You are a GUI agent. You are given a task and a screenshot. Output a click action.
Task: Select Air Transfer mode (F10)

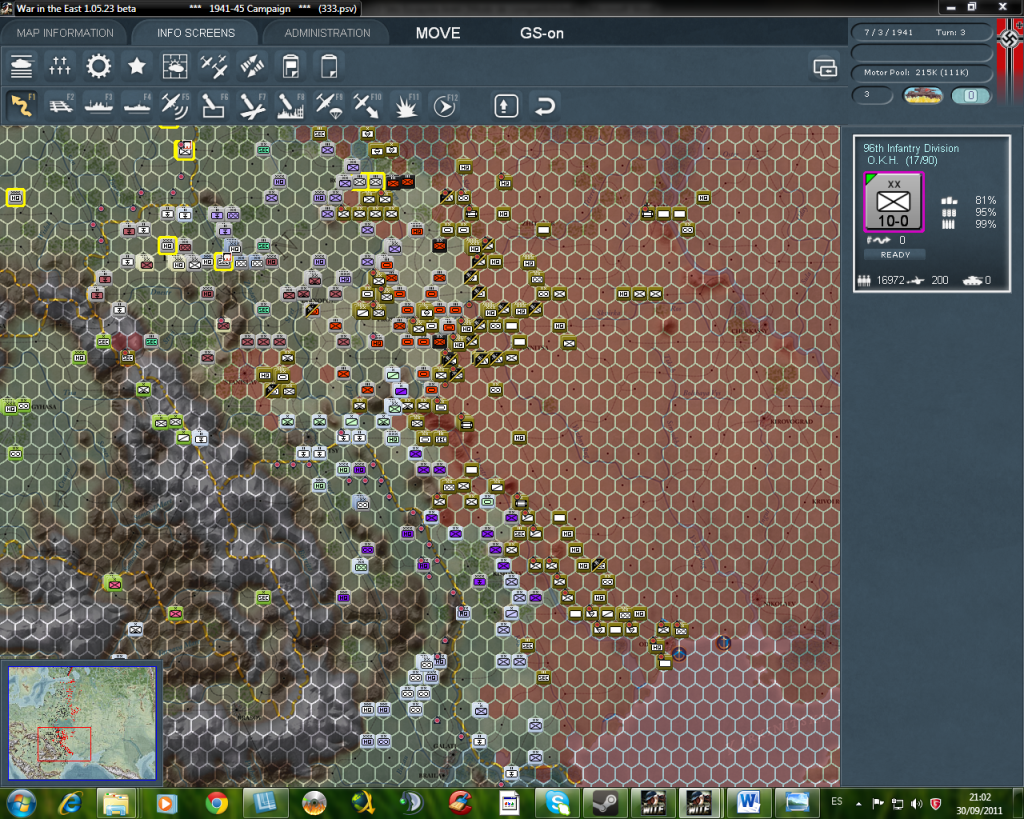coord(367,105)
